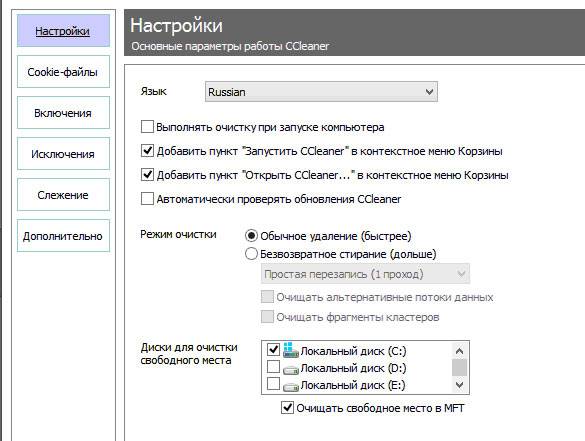Select the 'Локальный диск (C:)' list entry text
The image size is (585, 441).
point(353,351)
